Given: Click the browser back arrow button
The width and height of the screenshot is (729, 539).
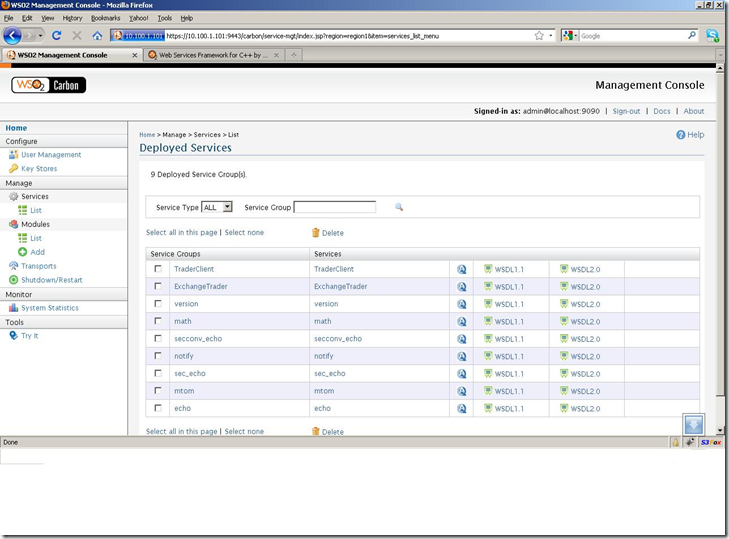Looking at the screenshot, I should 13,35.
